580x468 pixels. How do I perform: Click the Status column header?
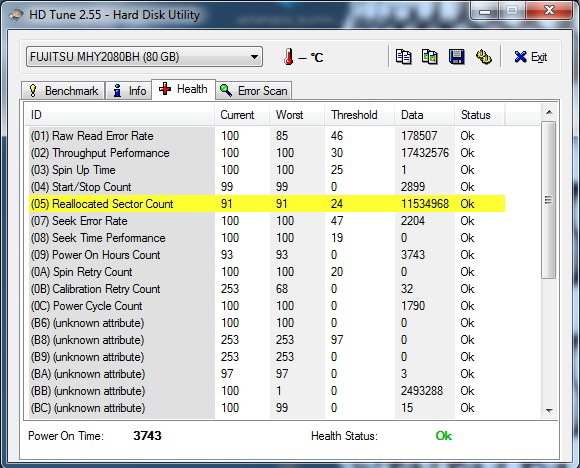coord(480,115)
